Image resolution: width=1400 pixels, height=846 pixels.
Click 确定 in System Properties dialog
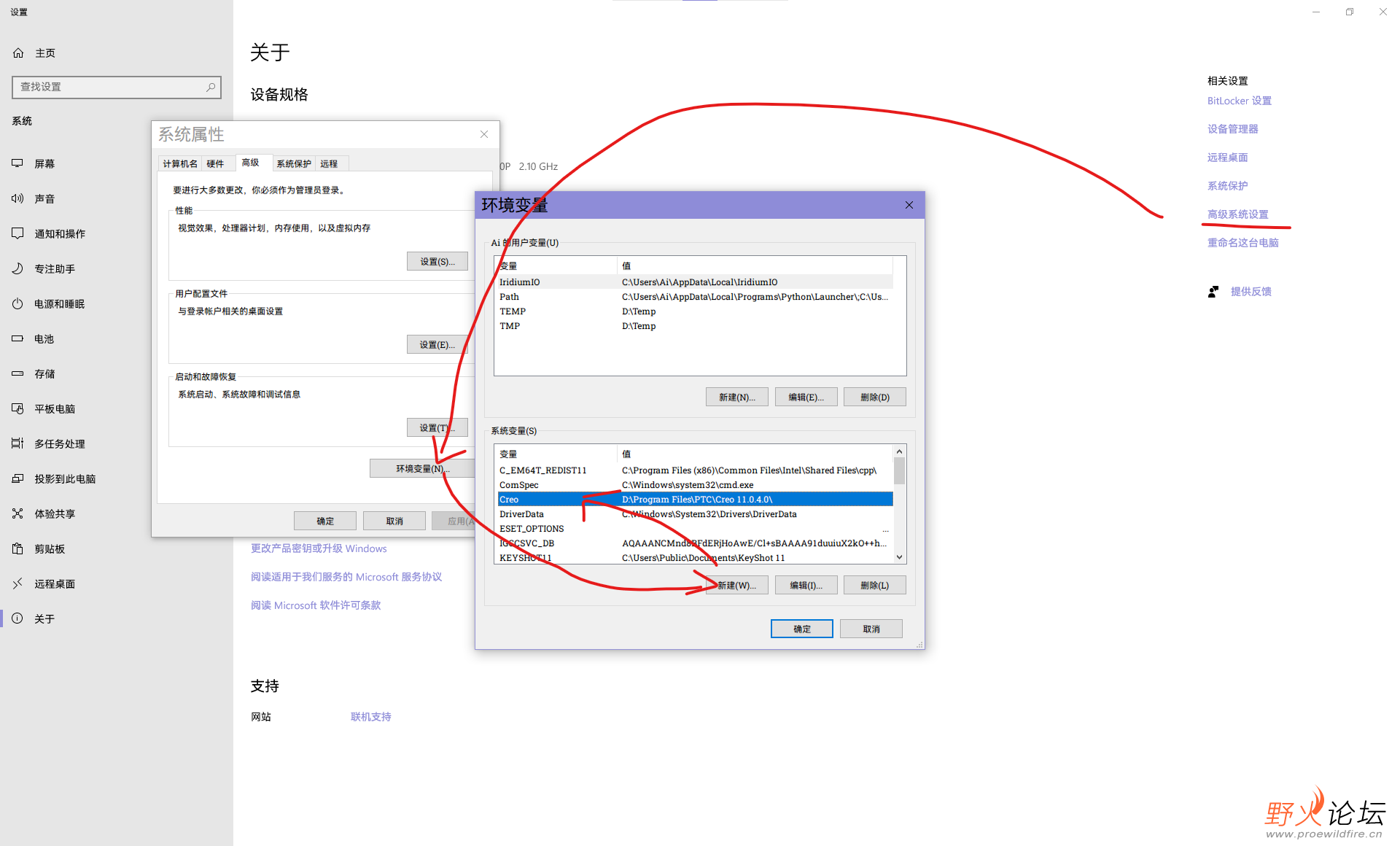[x=325, y=521]
